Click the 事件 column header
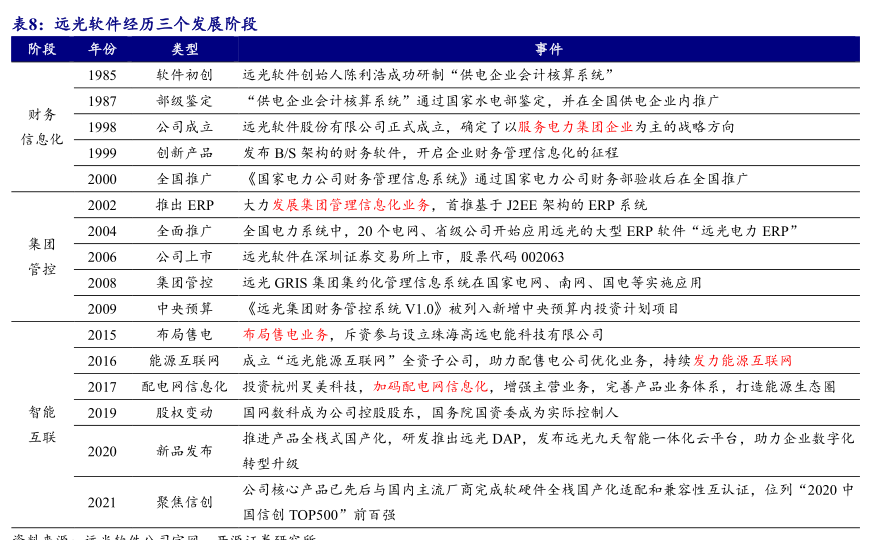The height and width of the screenshot is (540, 875). [x=549, y=49]
